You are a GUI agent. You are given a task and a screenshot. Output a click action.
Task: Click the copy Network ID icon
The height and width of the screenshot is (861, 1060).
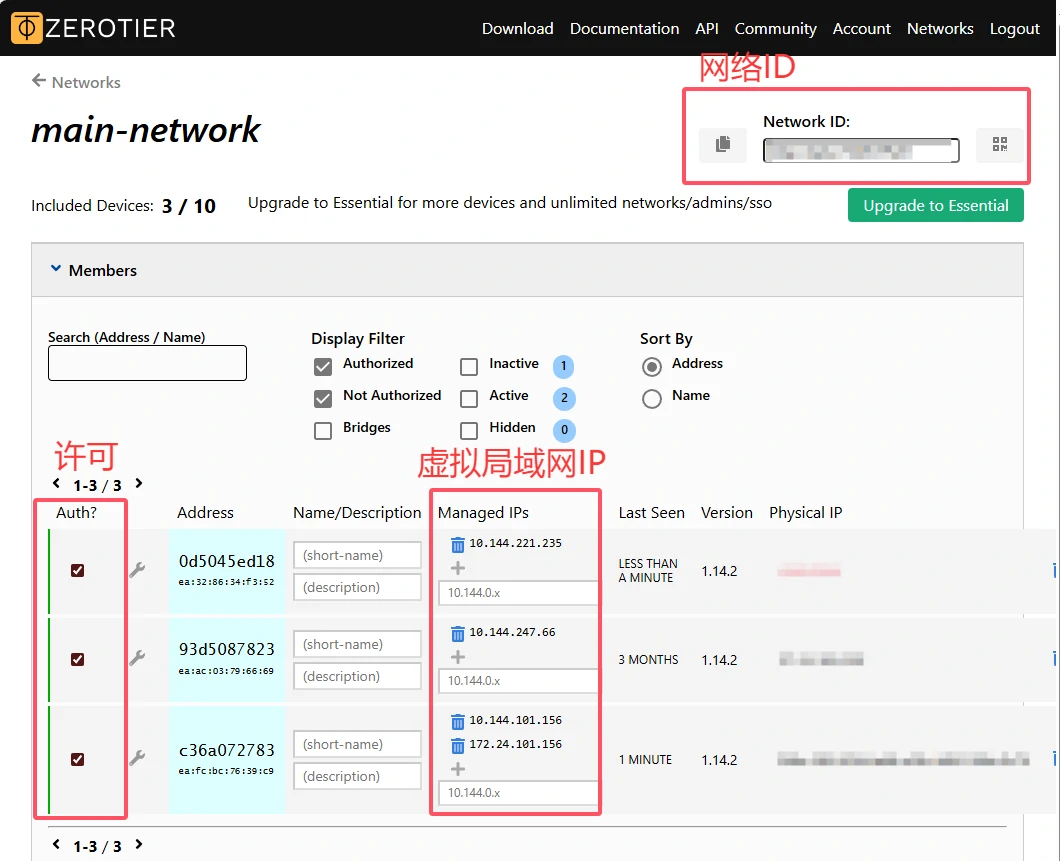(x=722, y=145)
